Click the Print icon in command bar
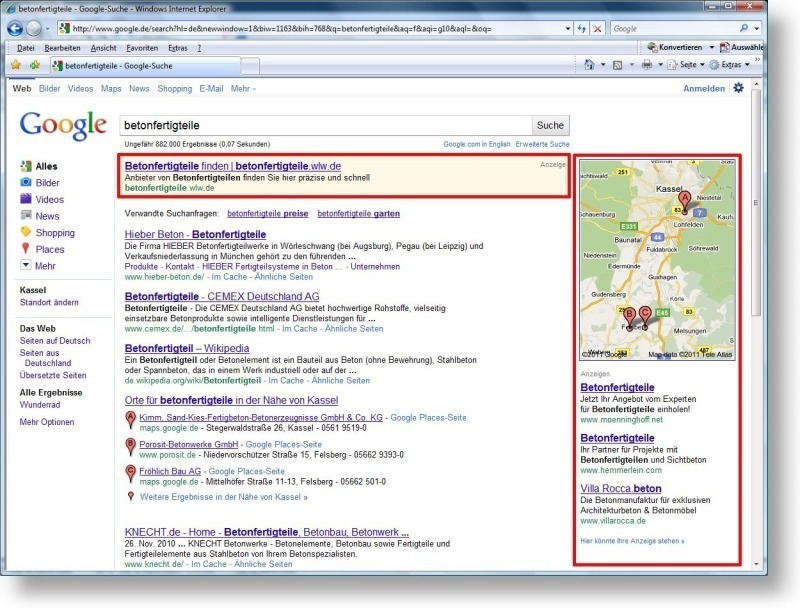The height and width of the screenshot is (608, 800). [646, 65]
